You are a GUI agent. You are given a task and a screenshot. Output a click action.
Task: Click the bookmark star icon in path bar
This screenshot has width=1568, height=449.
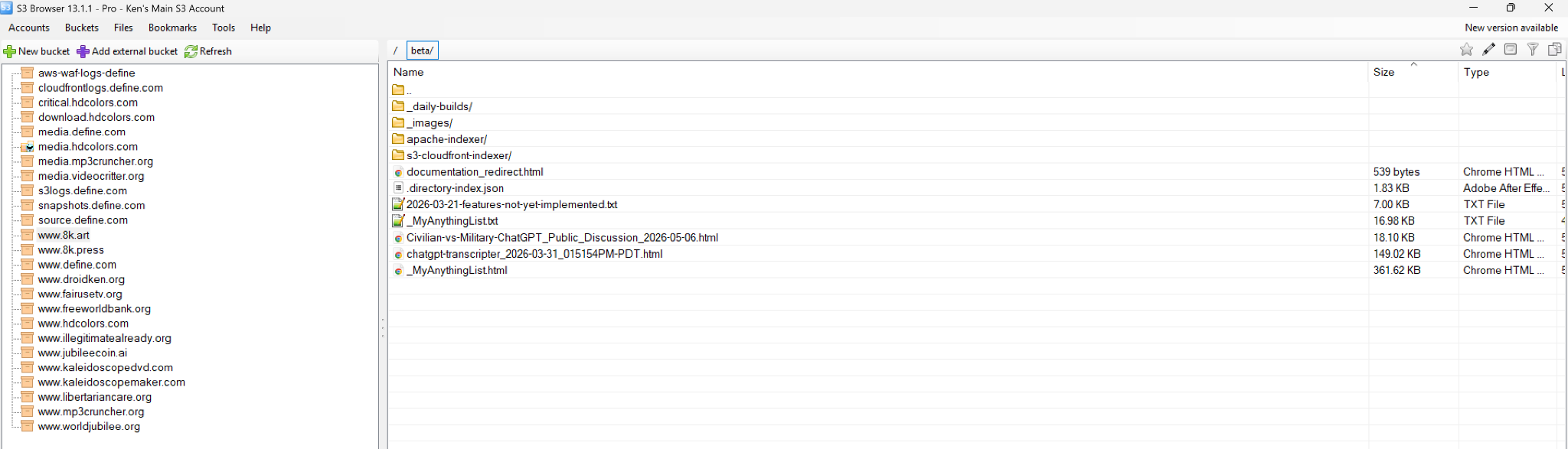[x=1466, y=50]
